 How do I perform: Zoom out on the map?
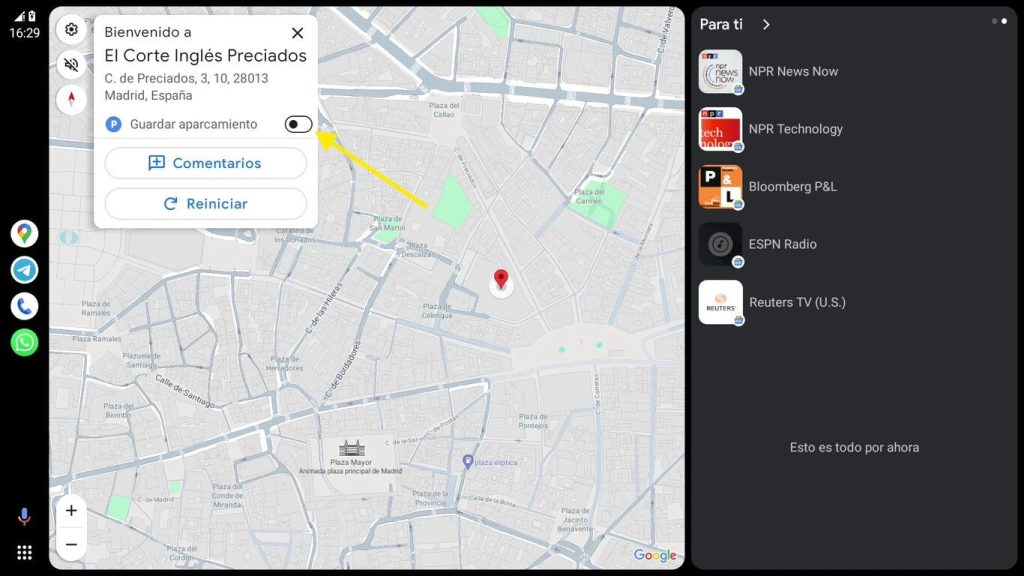[x=71, y=544]
